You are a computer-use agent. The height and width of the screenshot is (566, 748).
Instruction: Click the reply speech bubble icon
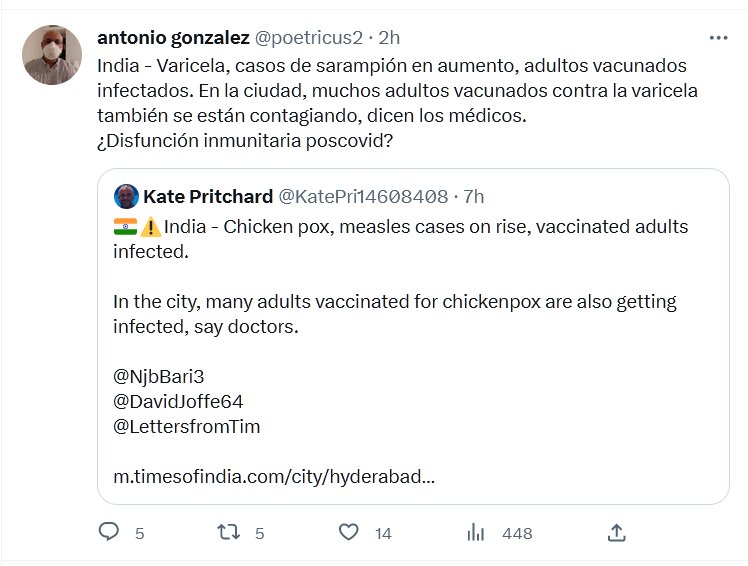[x=109, y=533]
